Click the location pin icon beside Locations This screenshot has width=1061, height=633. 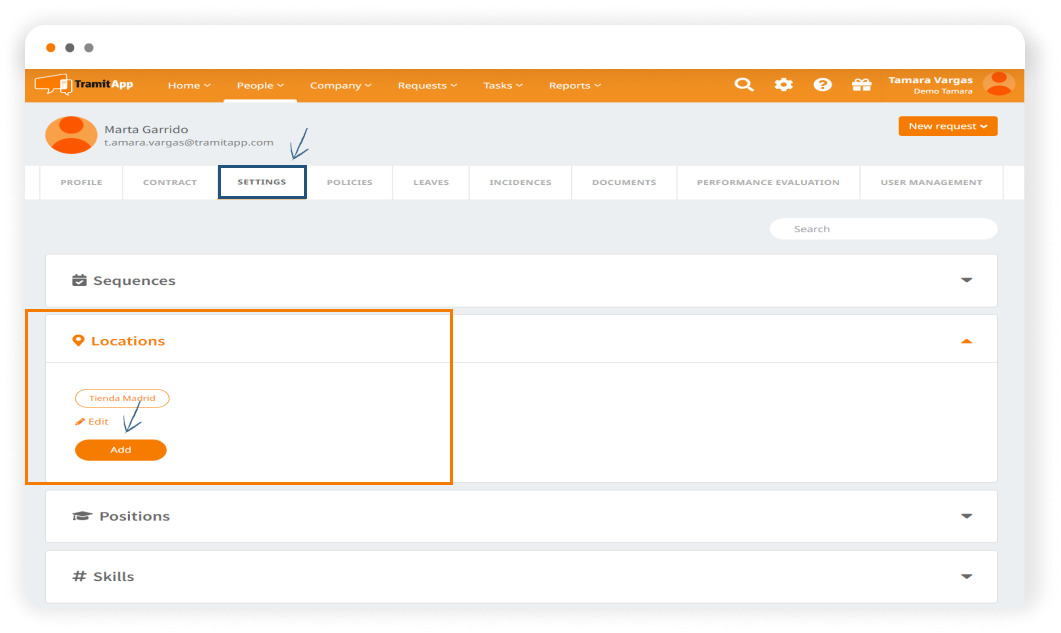tap(79, 340)
